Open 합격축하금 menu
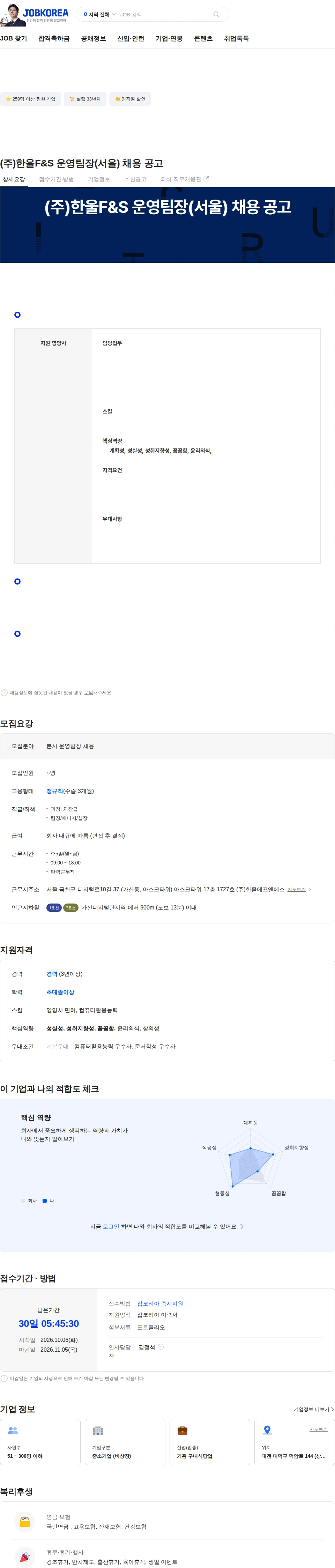The height and width of the screenshot is (1568, 335). 54,38
